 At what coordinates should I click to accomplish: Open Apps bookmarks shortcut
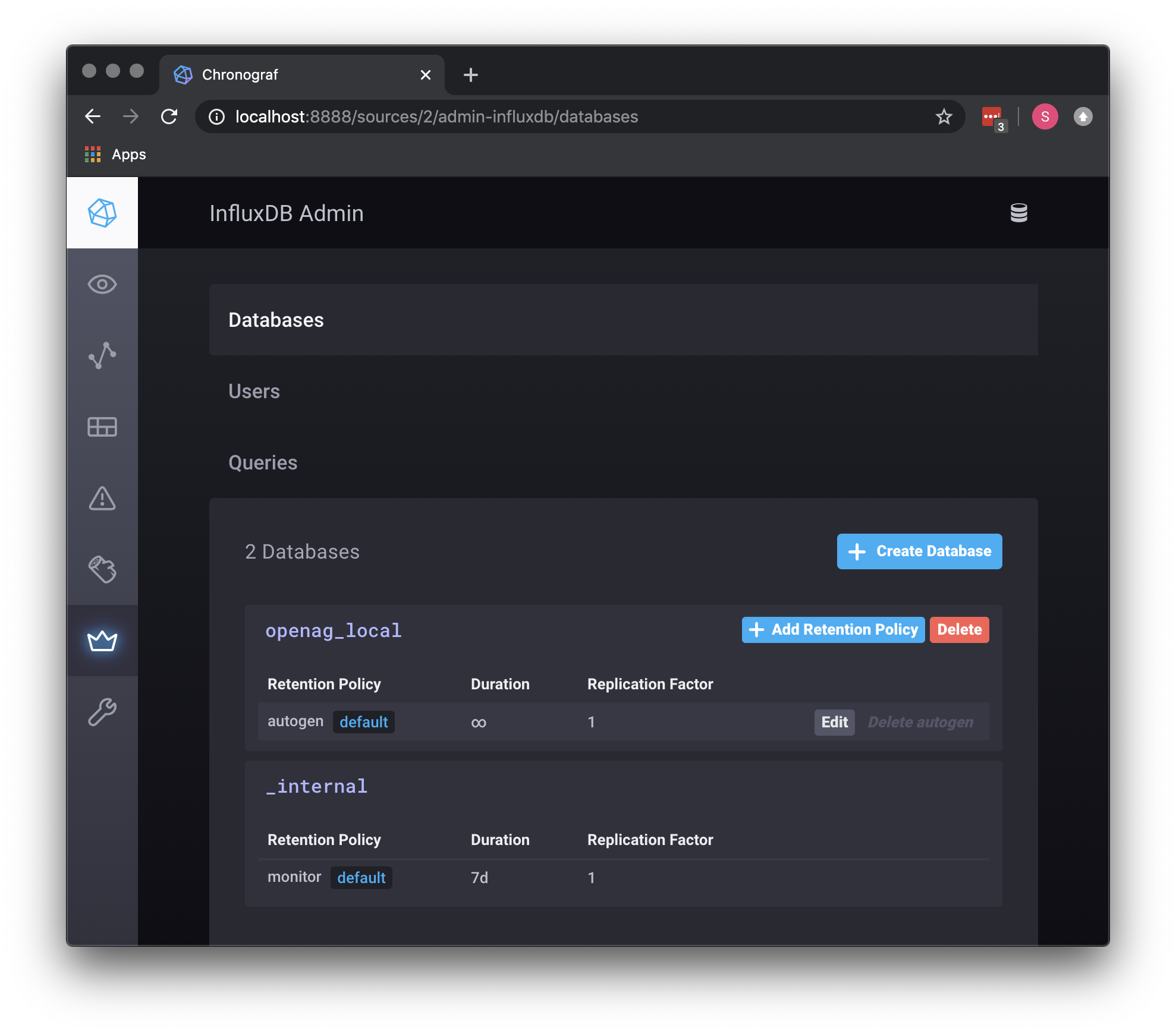tap(115, 155)
